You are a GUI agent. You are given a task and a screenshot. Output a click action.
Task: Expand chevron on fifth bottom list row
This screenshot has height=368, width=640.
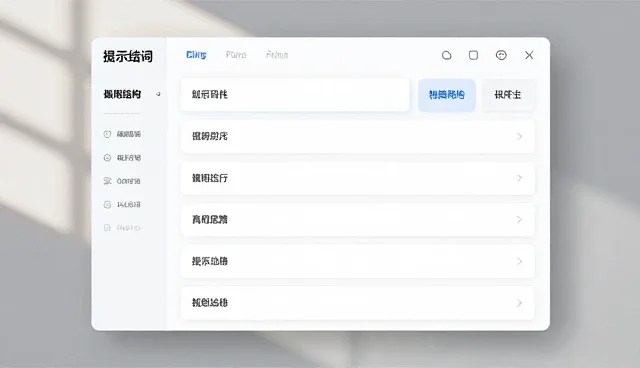(x=519, y=303)
